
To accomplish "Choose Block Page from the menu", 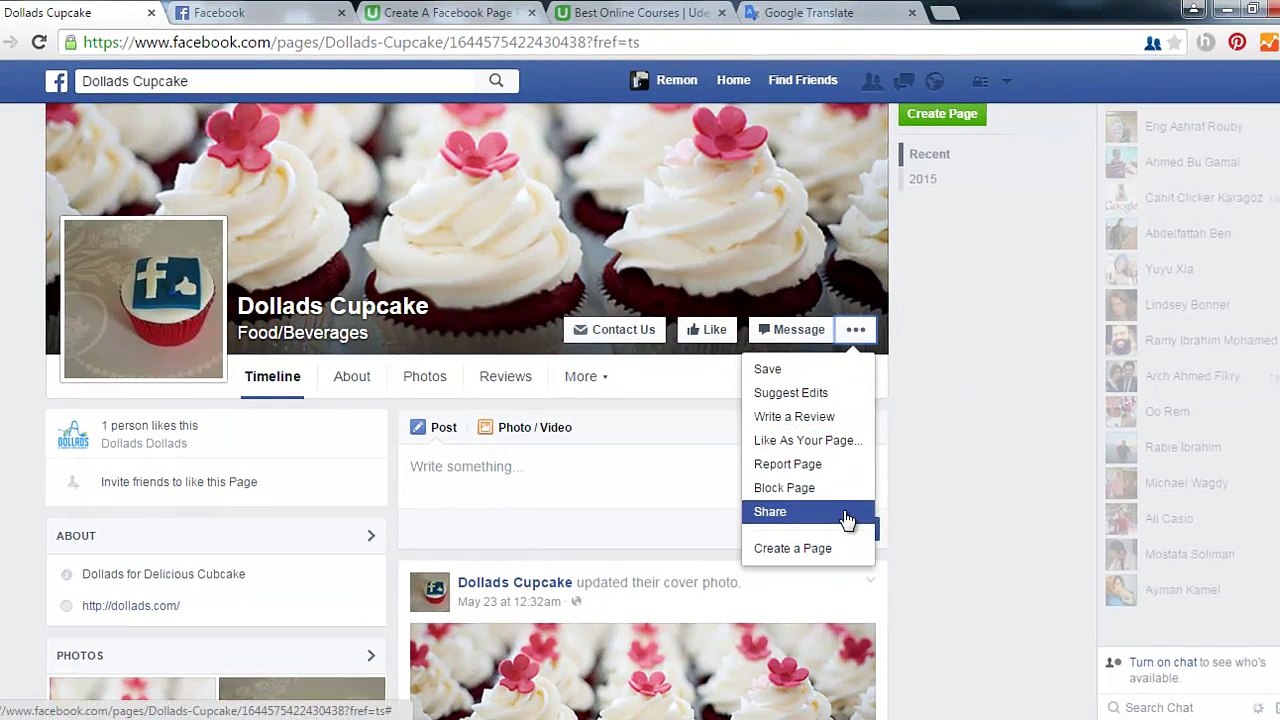I will (808, 488).
